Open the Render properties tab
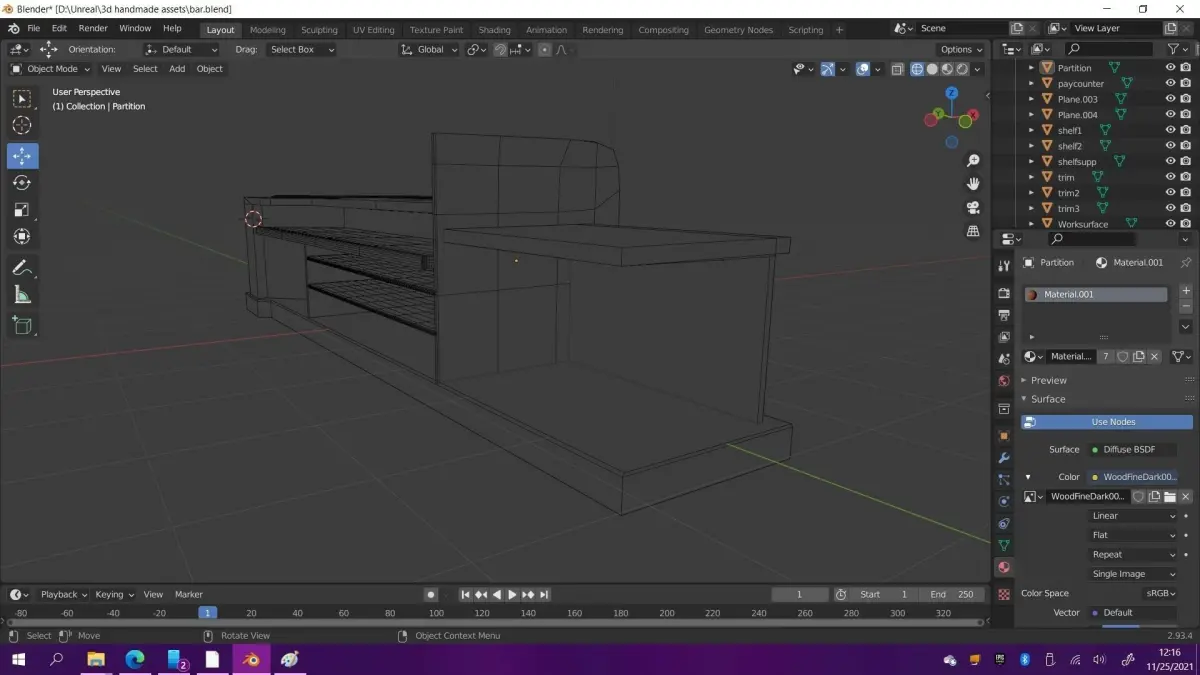Screen dimensions: 1200x675 [x=1004, y=293]
